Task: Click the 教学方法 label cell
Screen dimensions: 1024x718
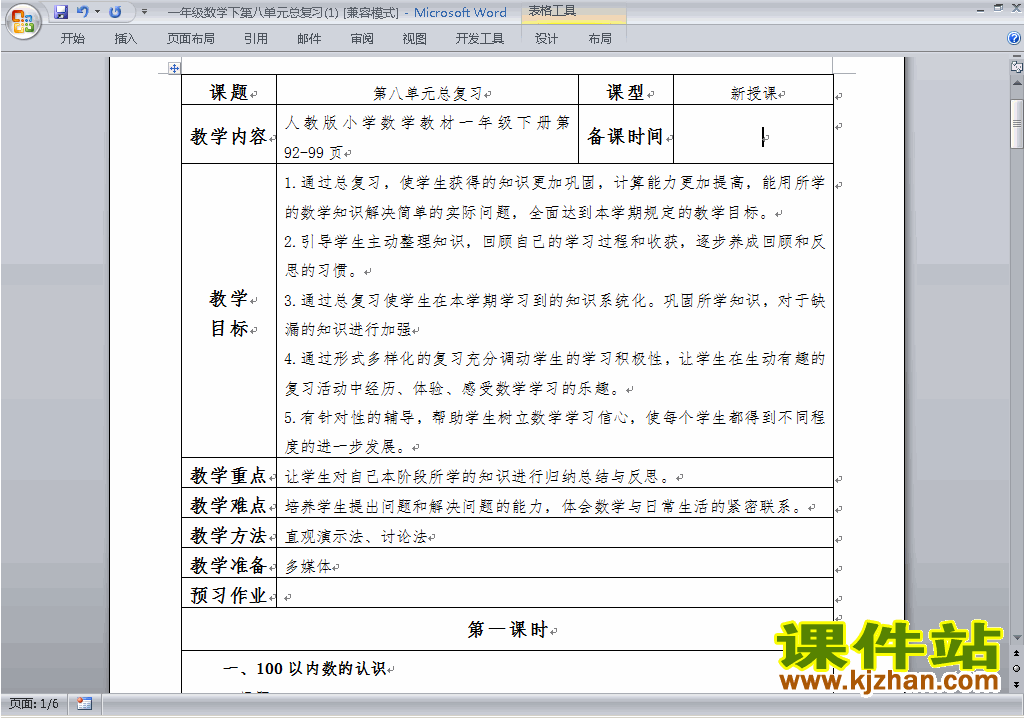Action: 229,534
